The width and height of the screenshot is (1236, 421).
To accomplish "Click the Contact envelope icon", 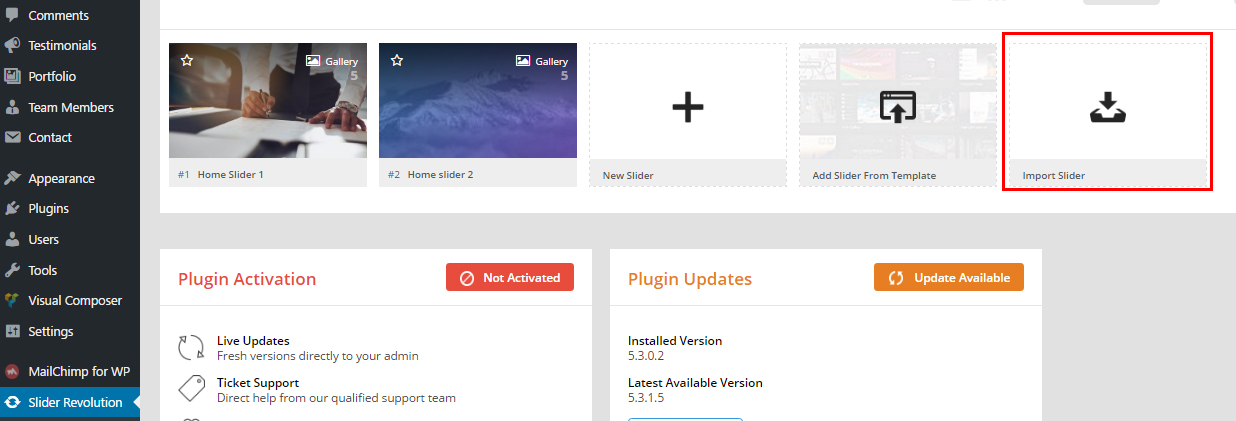I will [12, 138].
